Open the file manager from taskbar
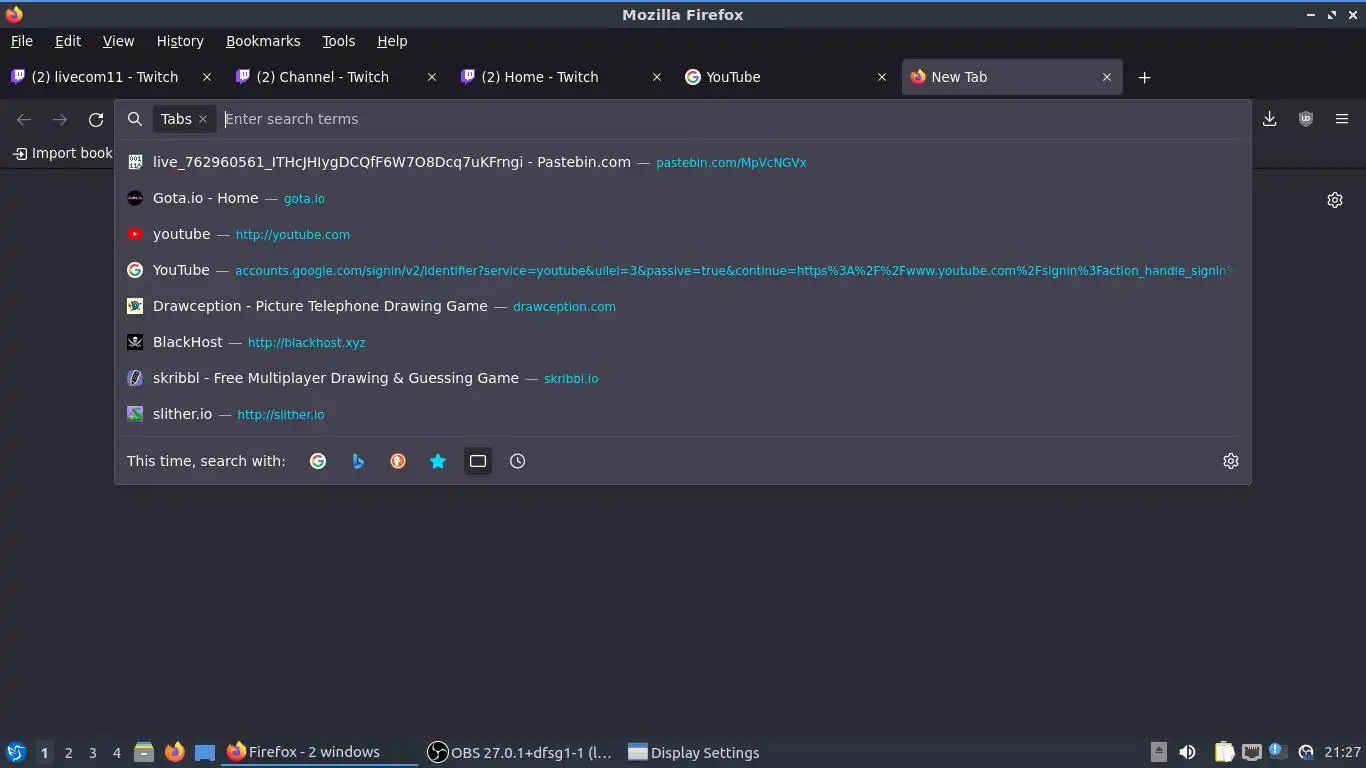This screenshot has height=768, width=1366. [144, 752]
